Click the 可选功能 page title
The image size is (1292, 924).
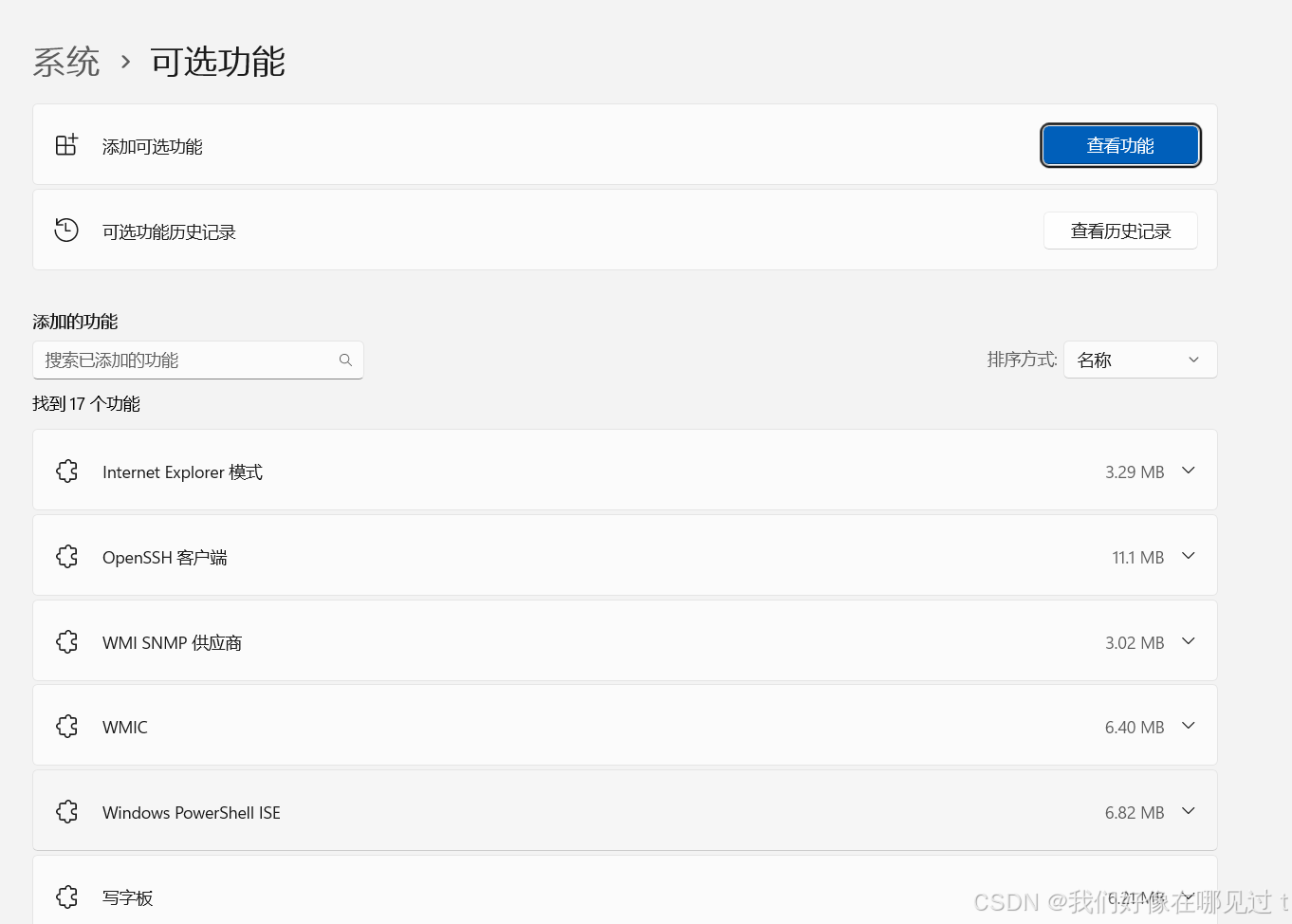[x=218, y=63]
